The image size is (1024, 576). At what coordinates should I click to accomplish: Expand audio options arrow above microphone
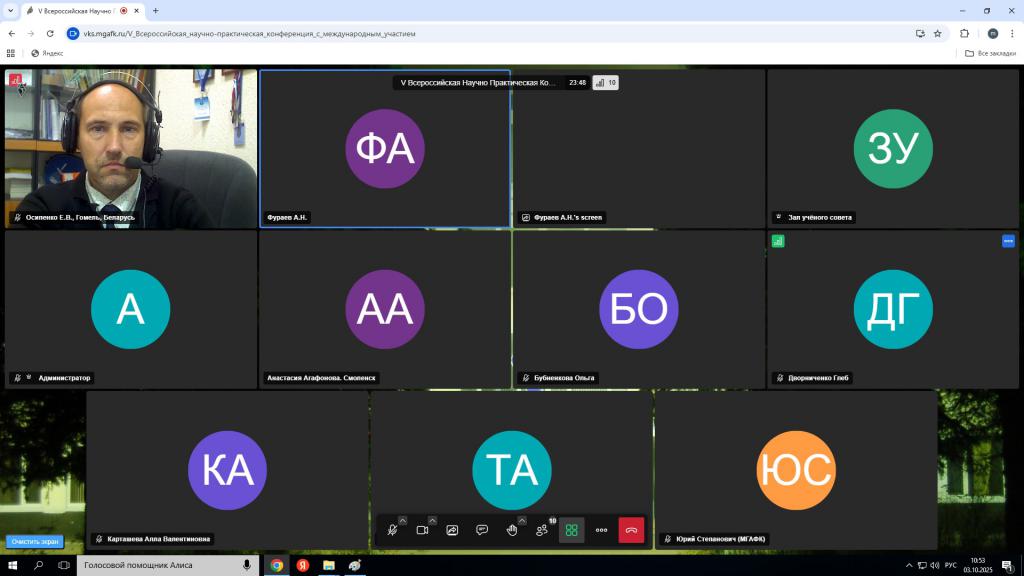click(x=402, y=520)
